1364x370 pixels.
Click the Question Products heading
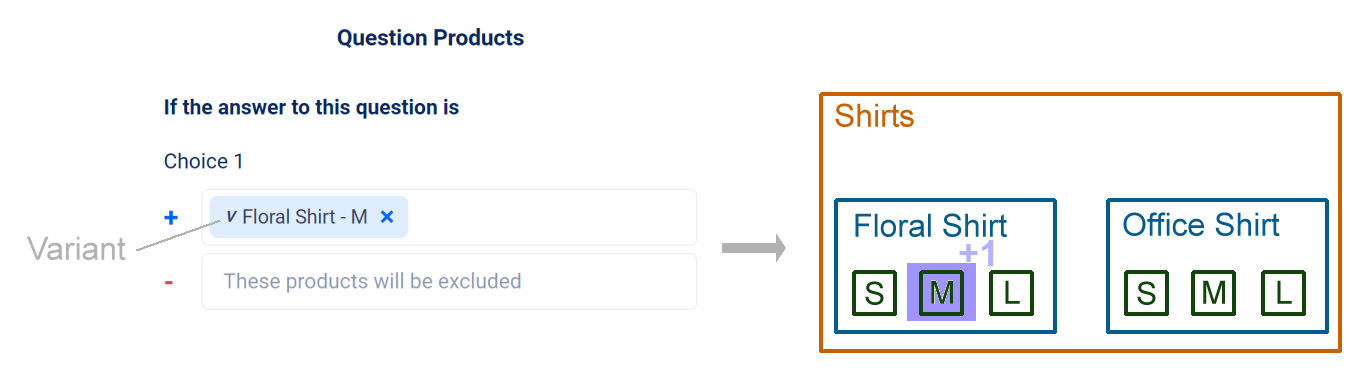pyautogui.click(x=430, y=38)
